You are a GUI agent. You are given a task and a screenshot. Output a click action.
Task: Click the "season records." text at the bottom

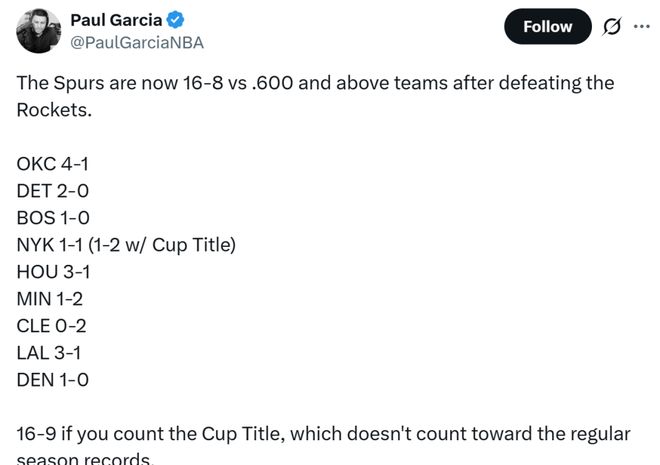tap(84, 459)
